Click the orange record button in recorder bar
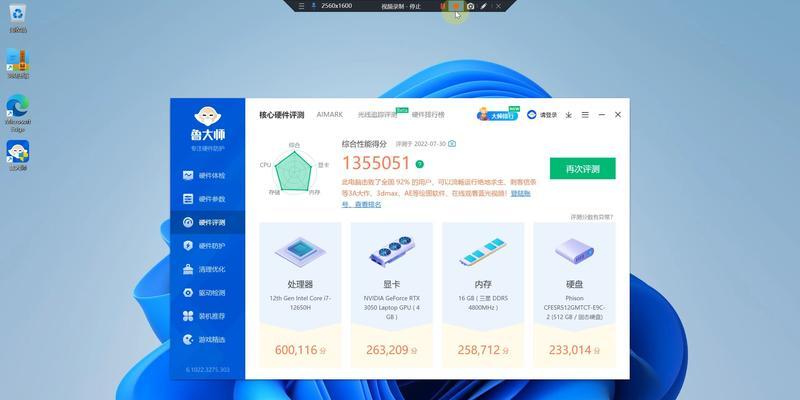Screen dimensions: 800x400 coord(456,6)
